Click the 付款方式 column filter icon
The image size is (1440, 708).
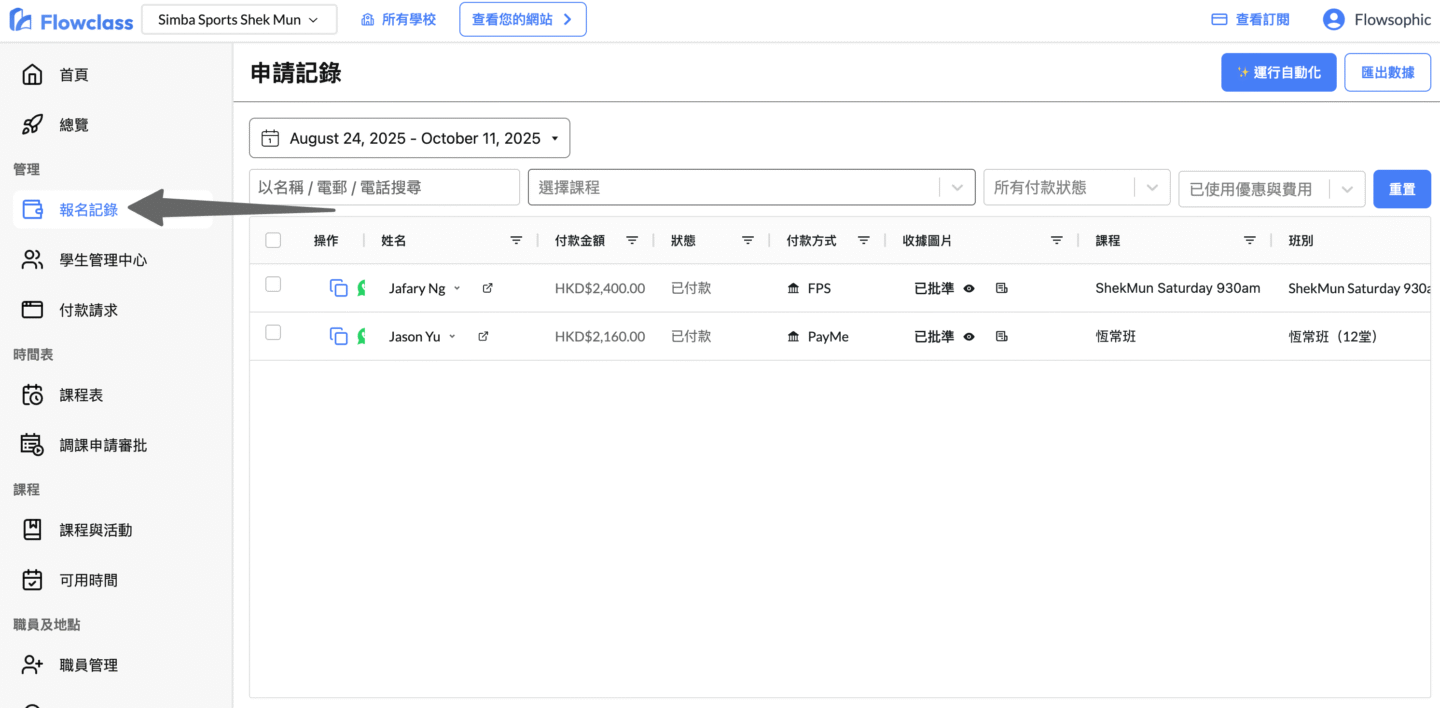pyautogui.click(x=864, y=240)
